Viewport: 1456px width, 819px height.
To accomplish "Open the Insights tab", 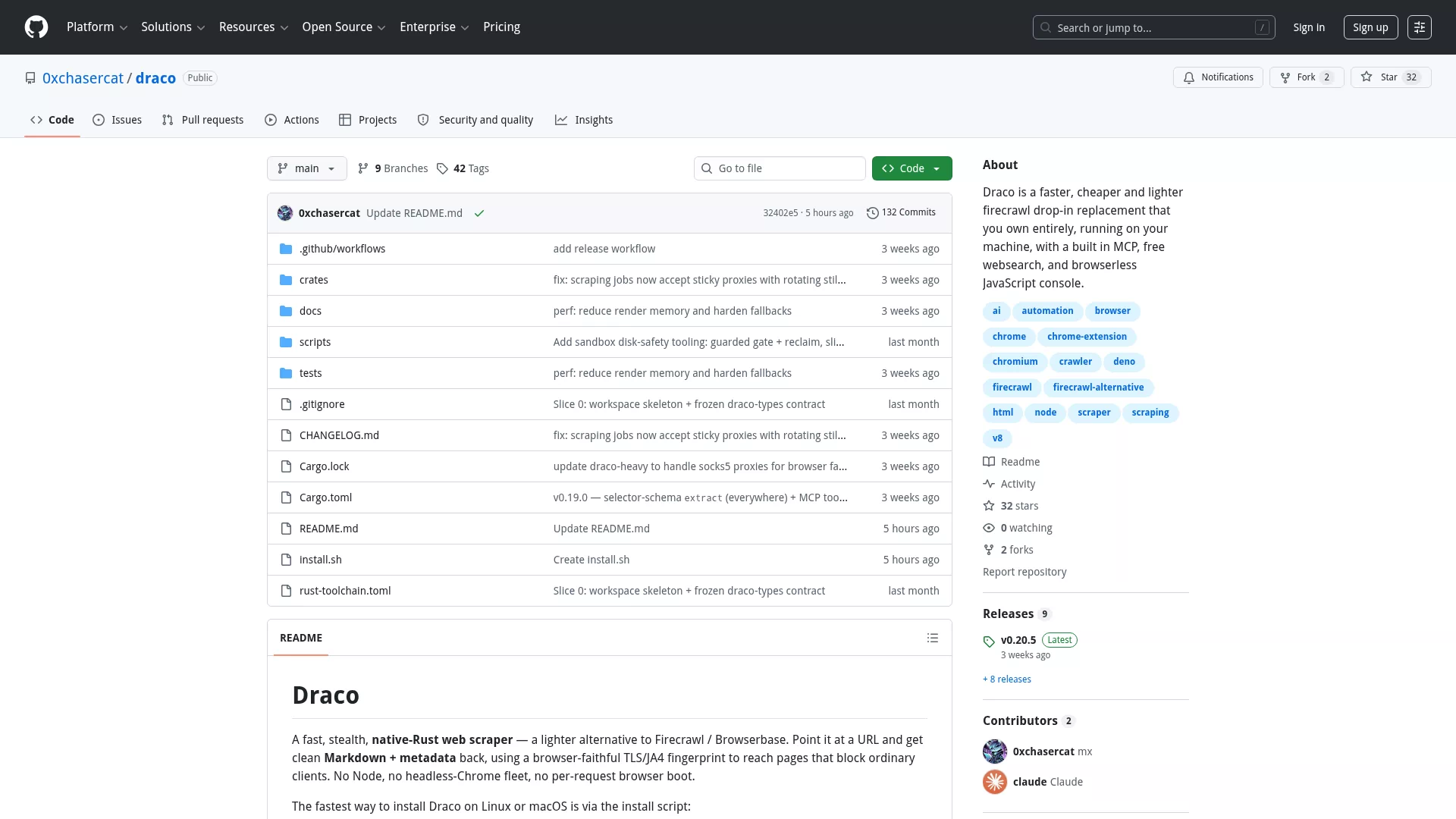I will [x=584, y=120].
